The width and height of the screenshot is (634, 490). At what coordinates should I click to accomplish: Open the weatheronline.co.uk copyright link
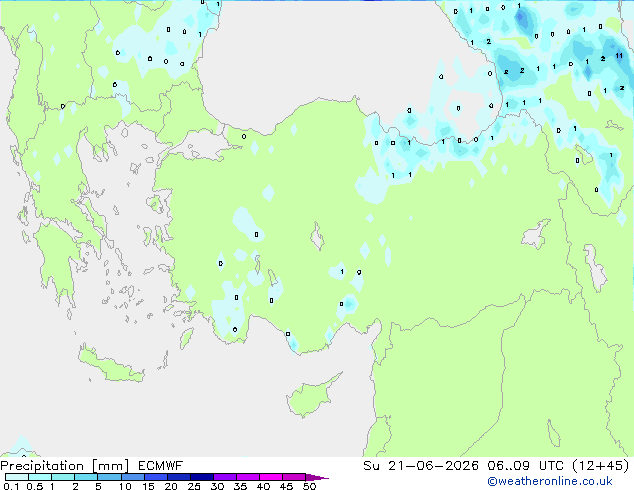[x=550, y=481]
